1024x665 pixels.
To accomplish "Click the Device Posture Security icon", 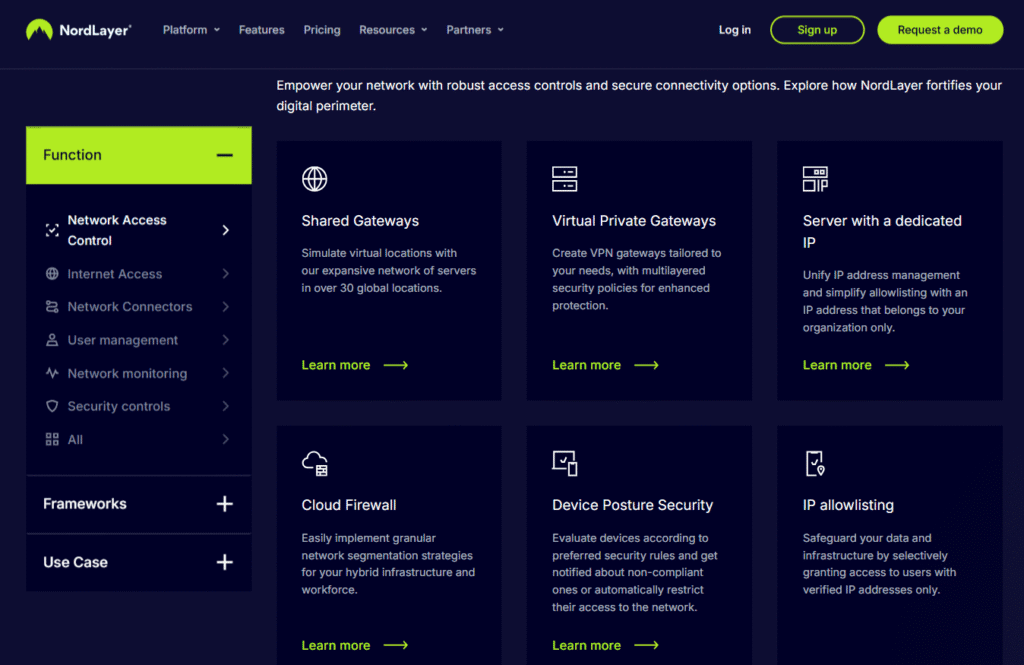I will 564,462.
